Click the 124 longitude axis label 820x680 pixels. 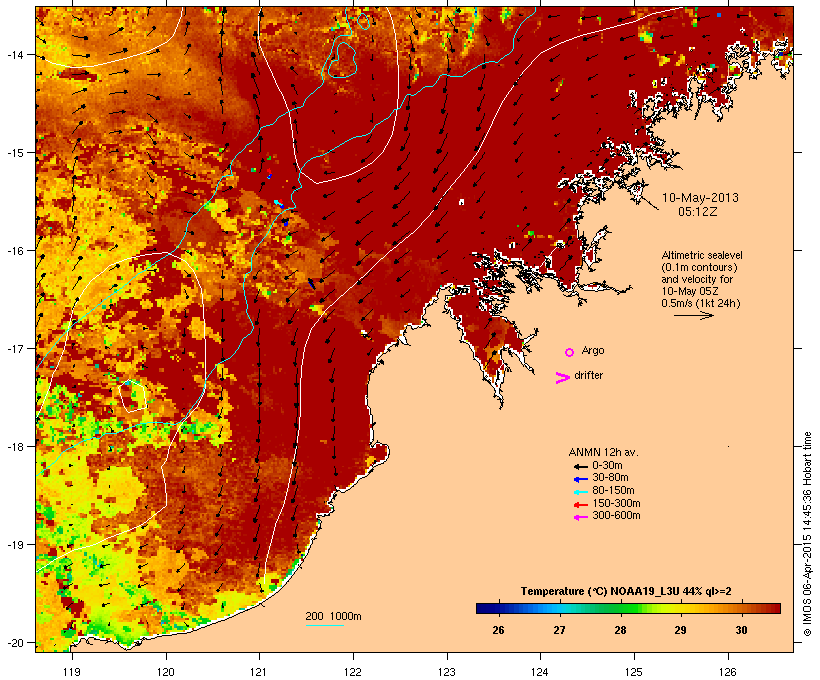point(540,672)
